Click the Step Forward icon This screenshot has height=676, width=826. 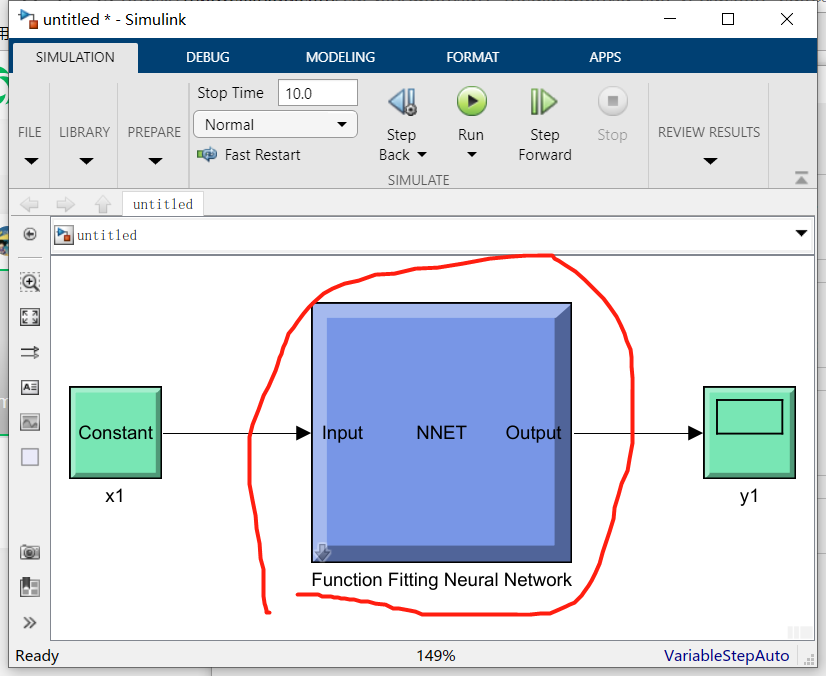[x=543, y=101]
